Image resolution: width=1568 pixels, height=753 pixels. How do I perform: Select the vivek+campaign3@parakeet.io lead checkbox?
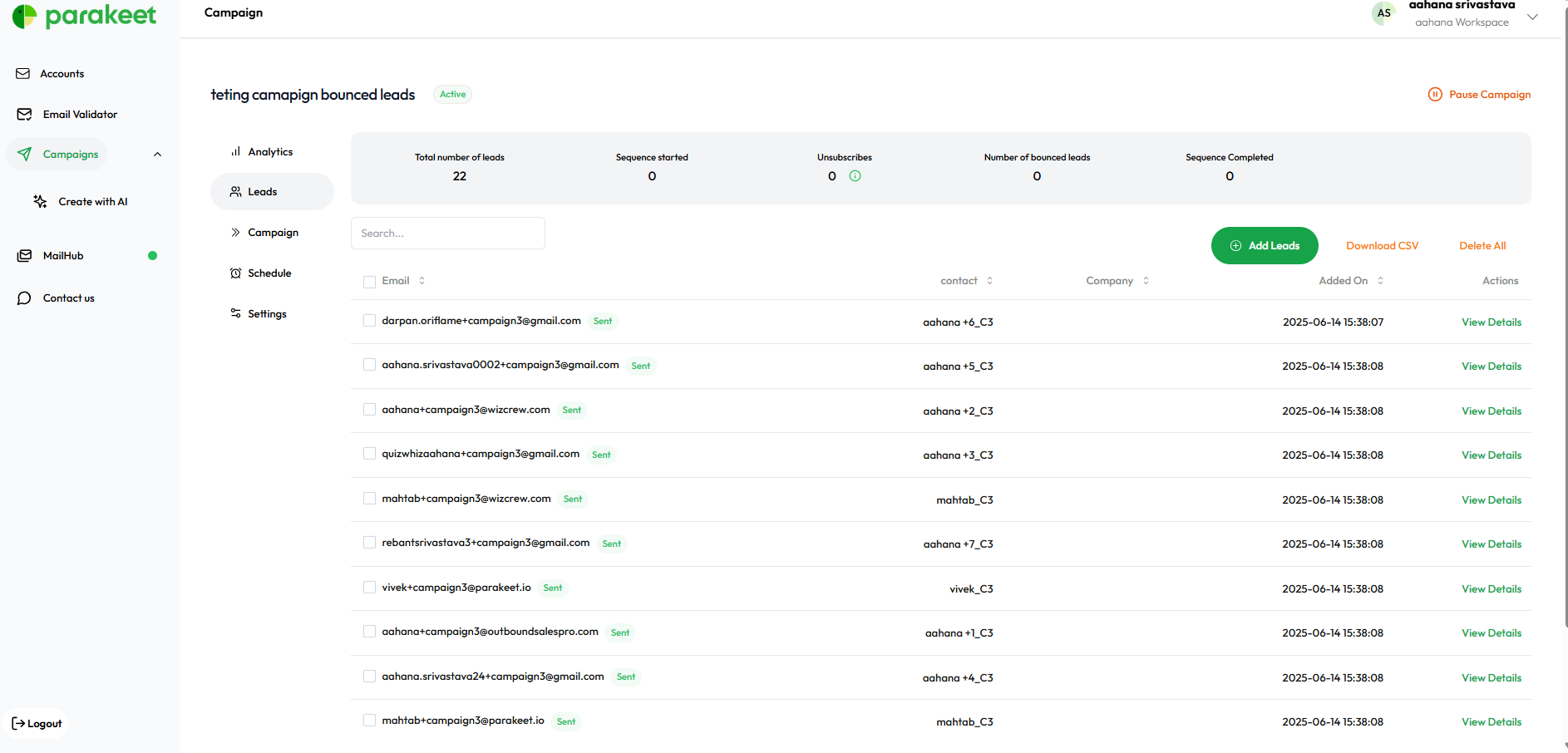(x=369, y=588)
